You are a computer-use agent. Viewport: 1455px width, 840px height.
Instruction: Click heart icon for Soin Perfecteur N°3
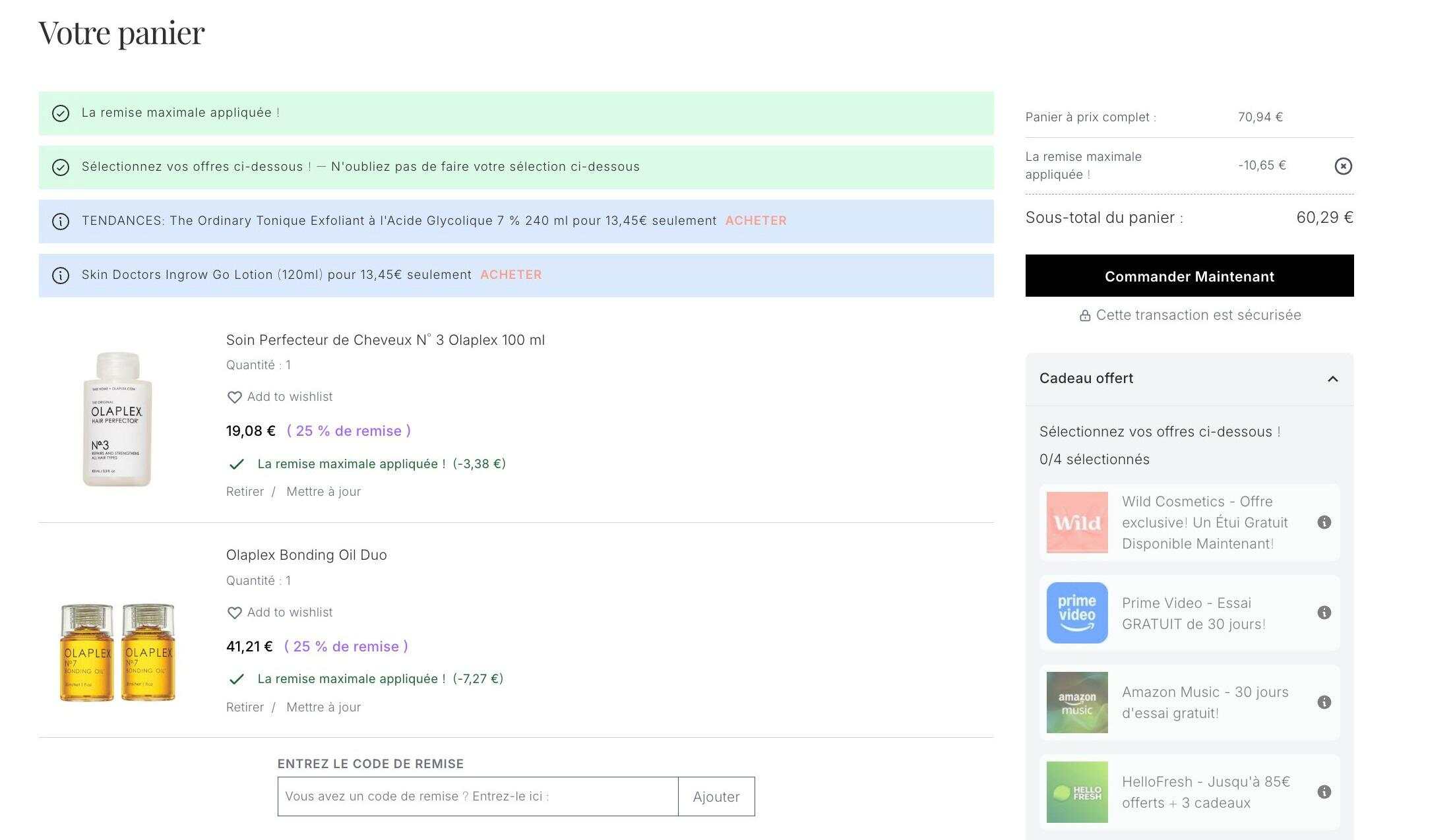(x=234, y=398)
